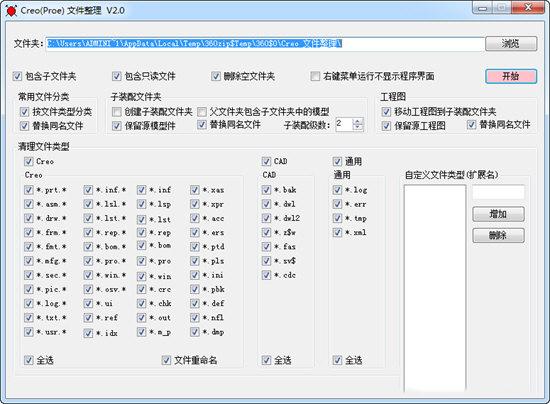The image size is (550, 404).
Task: Toggle the 删除空文件夹 checkbox
Action: pos(216,76)
